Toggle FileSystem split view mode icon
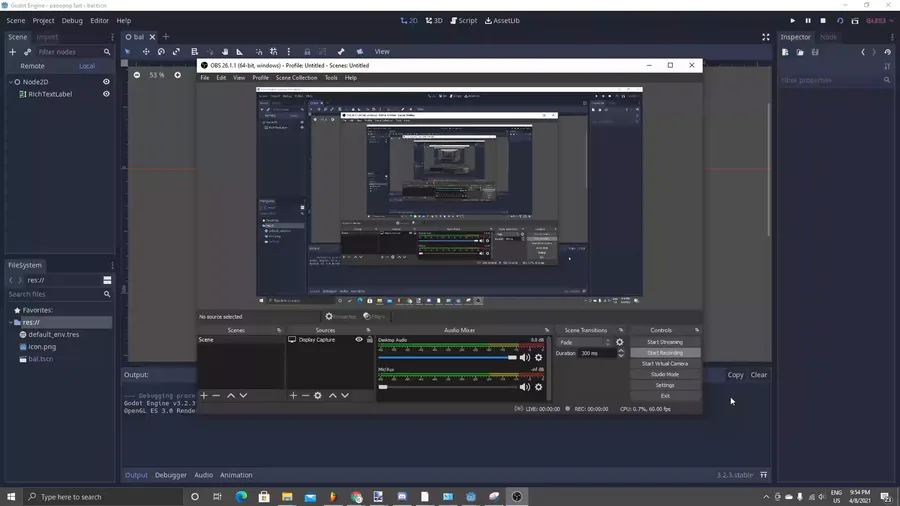The image size is (900, 506). pos(107,280)
